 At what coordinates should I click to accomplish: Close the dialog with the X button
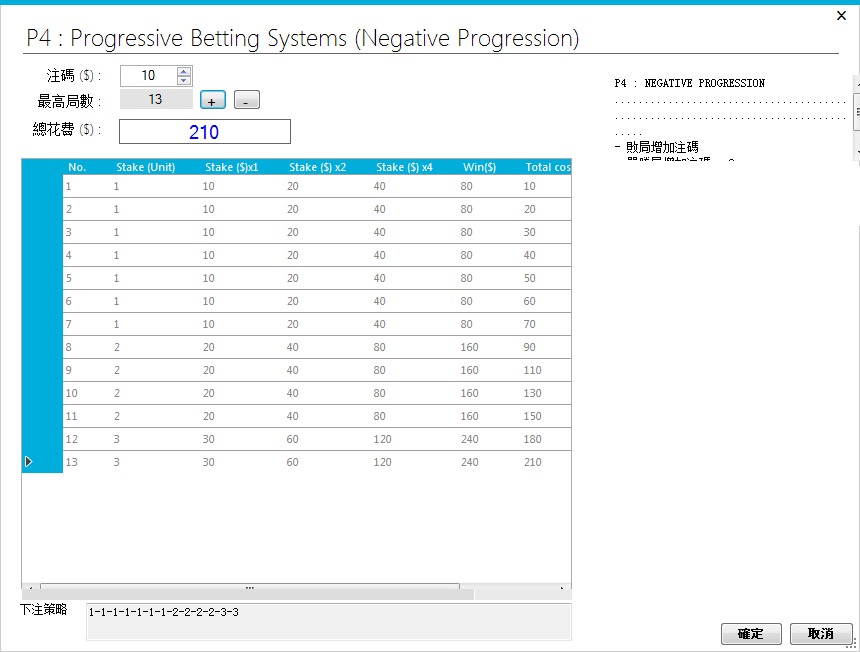(x=841, y=16)
